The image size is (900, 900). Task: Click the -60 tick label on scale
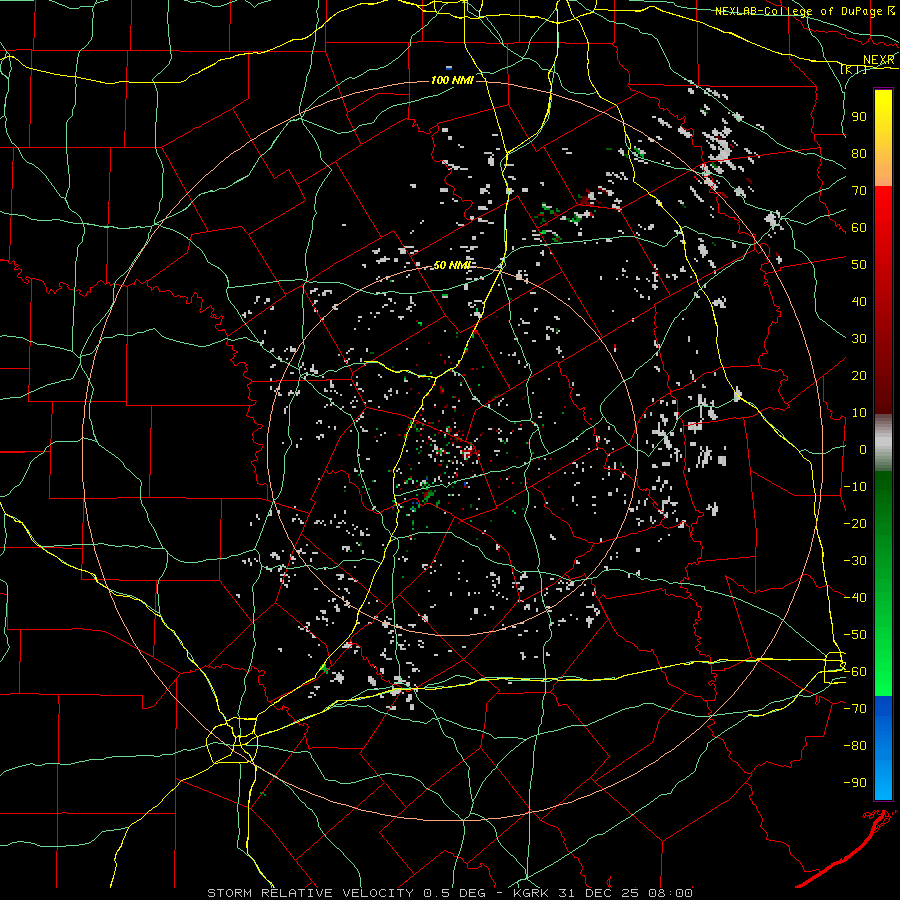pyautogui.click(x=855, y=672)
